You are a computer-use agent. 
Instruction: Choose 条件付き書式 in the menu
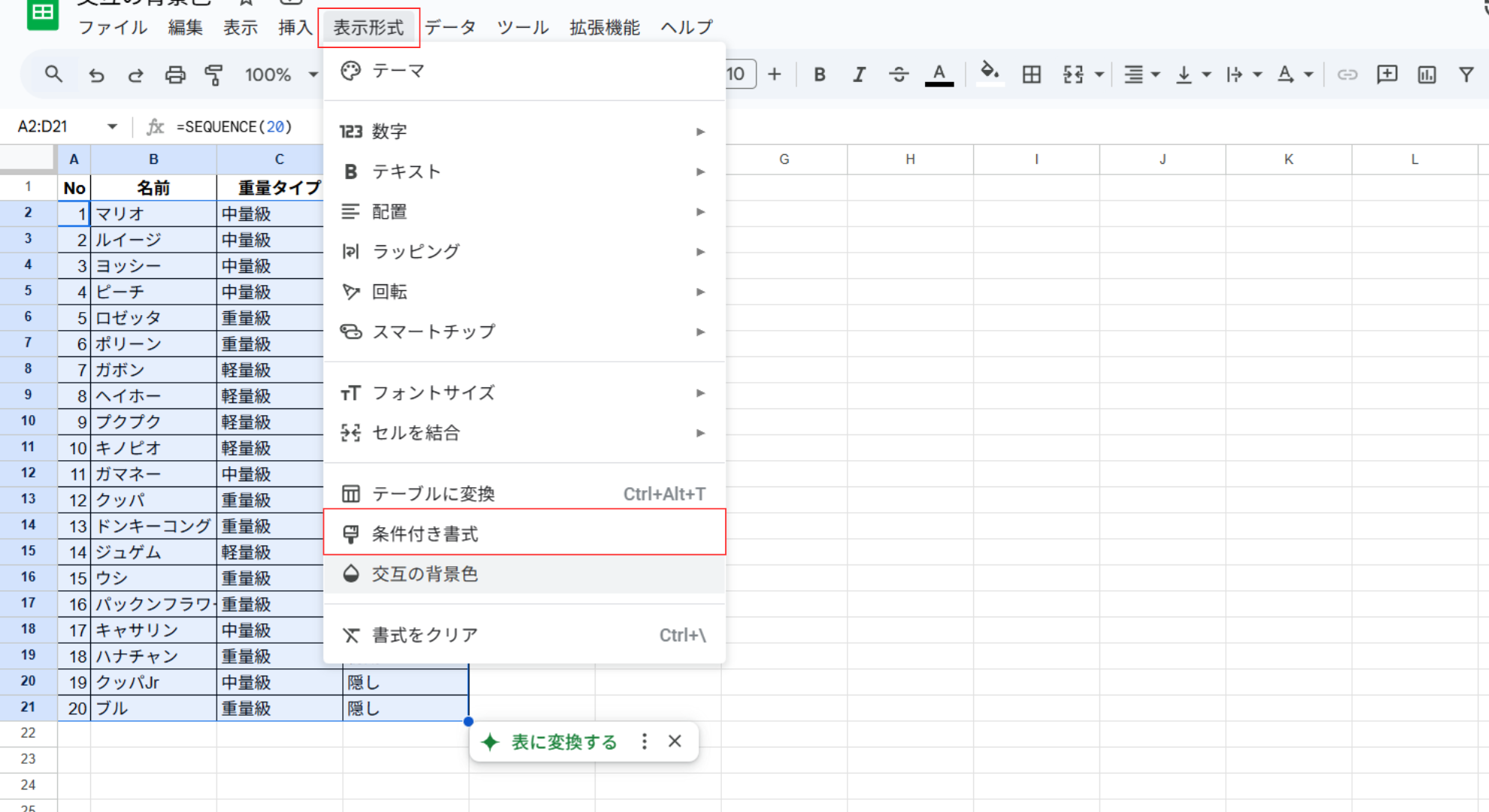click(x=524, y=534)
